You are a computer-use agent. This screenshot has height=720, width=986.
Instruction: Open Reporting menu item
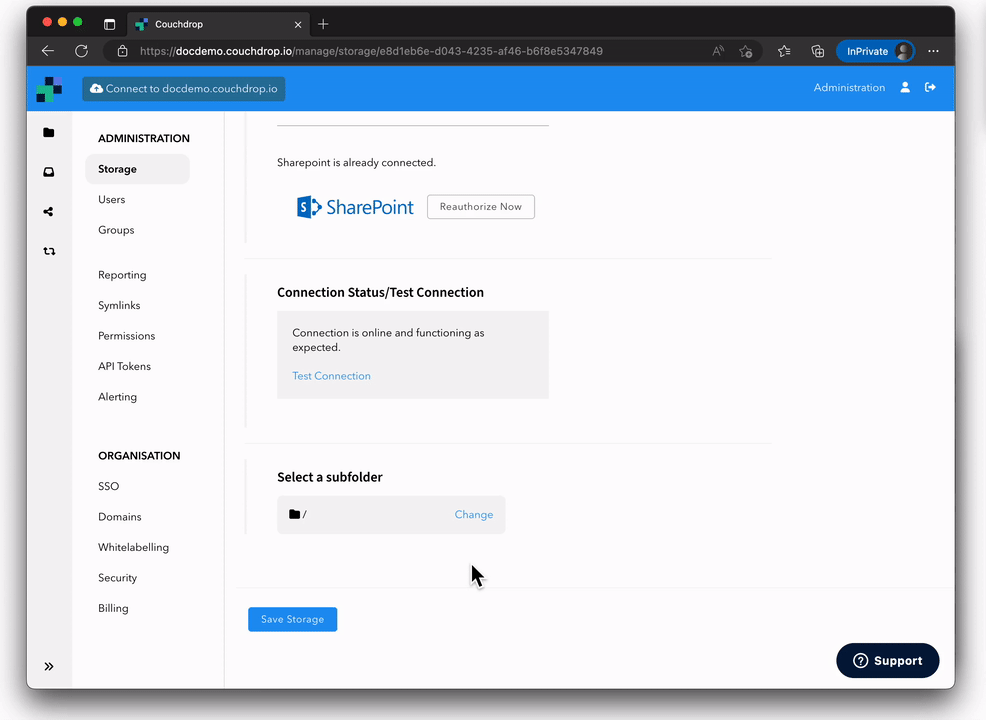[122, 275]
